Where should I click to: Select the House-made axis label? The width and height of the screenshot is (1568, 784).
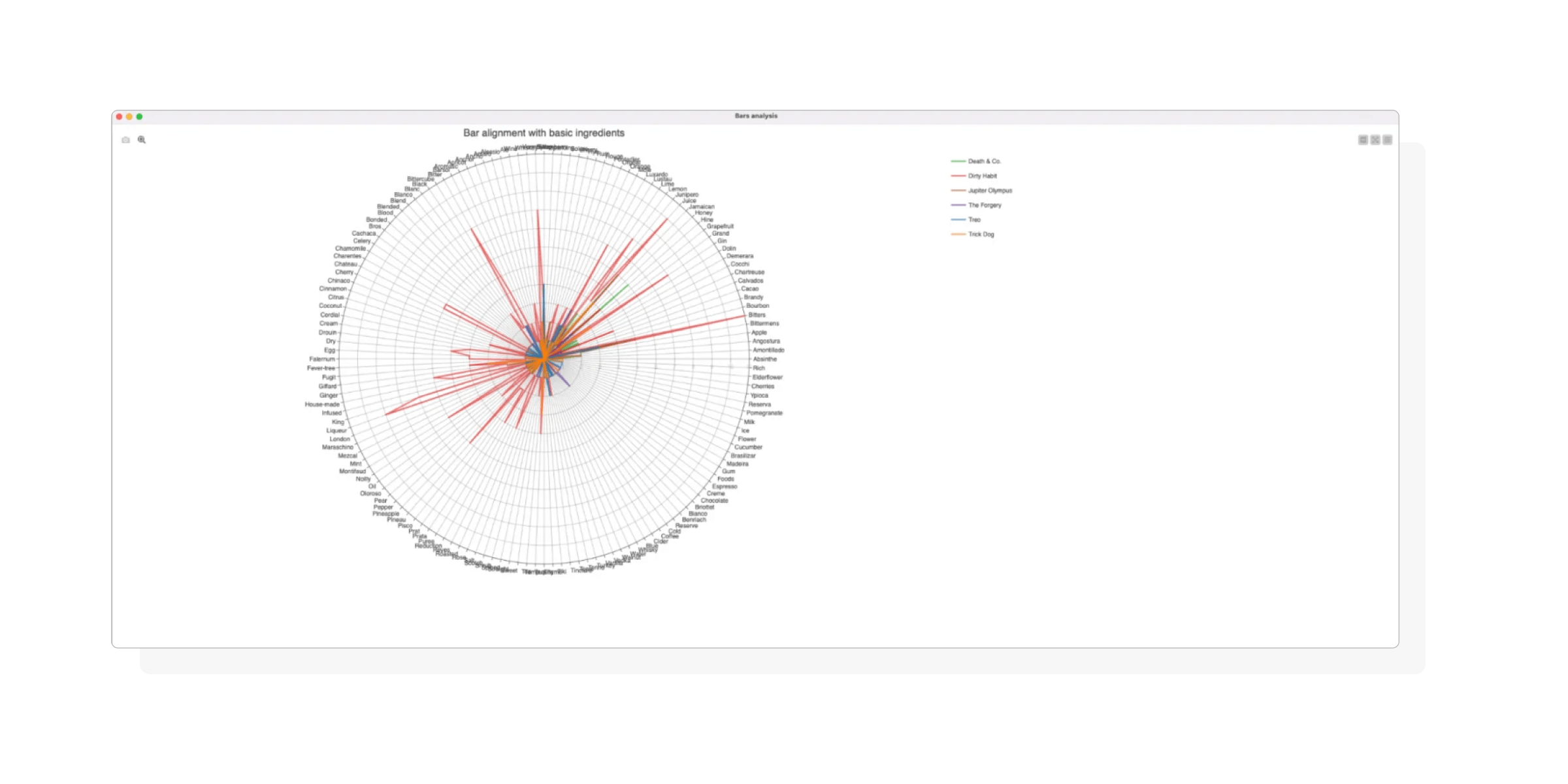[x=322, y=404]
